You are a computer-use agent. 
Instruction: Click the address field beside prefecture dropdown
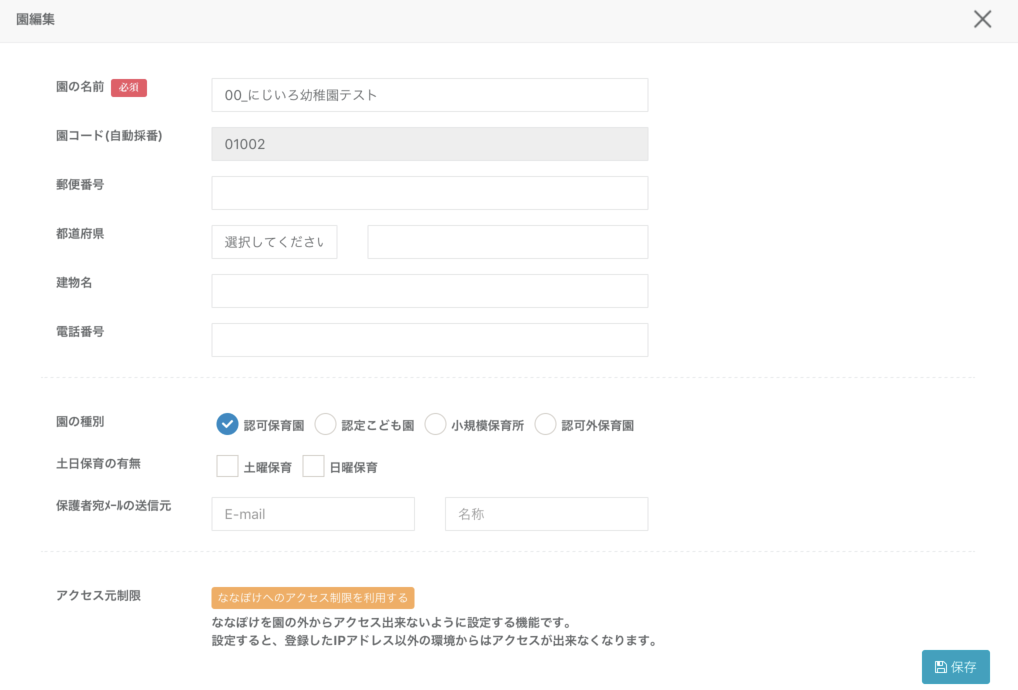[x=507, y=242]
